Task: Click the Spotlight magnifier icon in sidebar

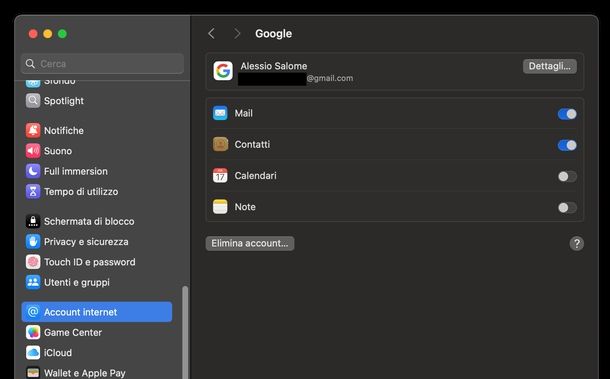Action: [33, 101]
